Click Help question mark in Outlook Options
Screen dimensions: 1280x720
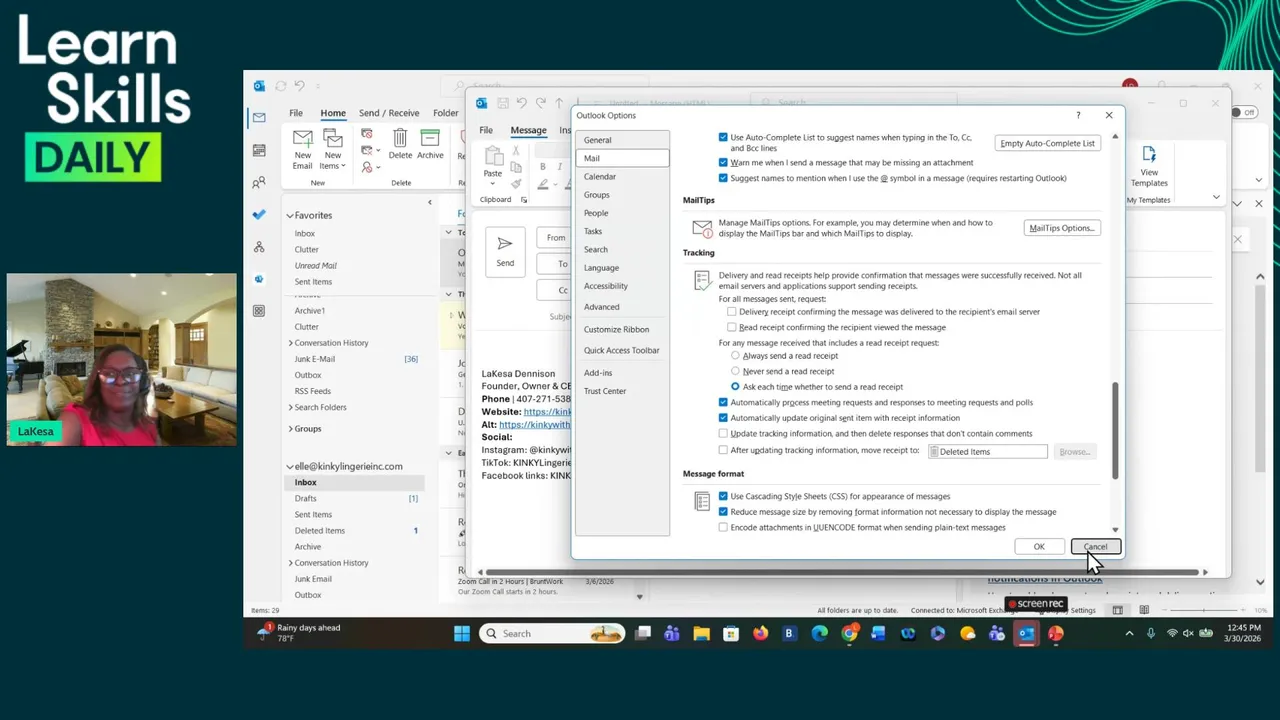pos(1078,115)
